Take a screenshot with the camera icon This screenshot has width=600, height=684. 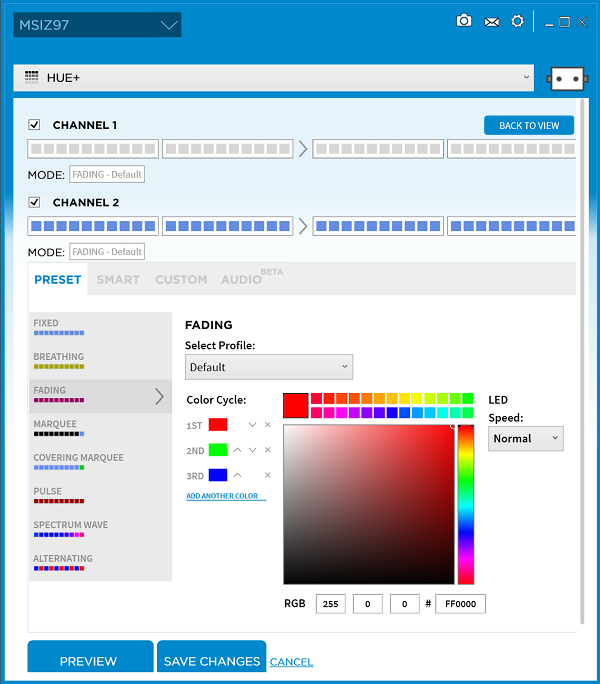464,21
